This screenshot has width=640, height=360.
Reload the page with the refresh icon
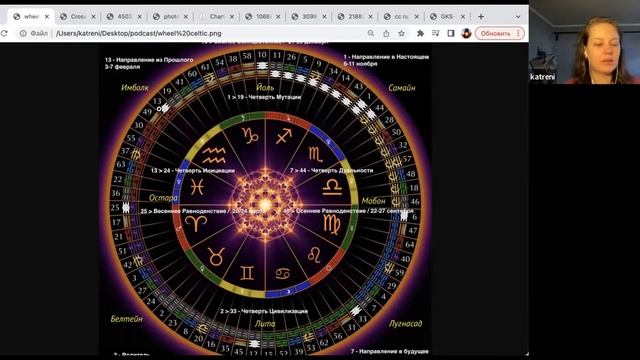coord(4,33)
